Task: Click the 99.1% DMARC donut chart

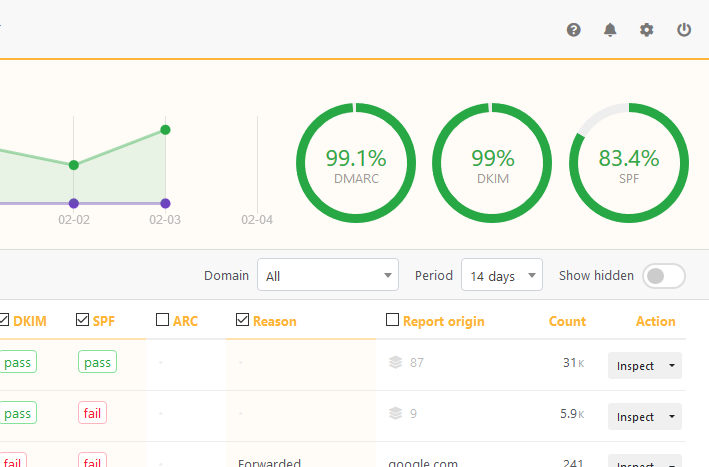Action: point(356,162)
